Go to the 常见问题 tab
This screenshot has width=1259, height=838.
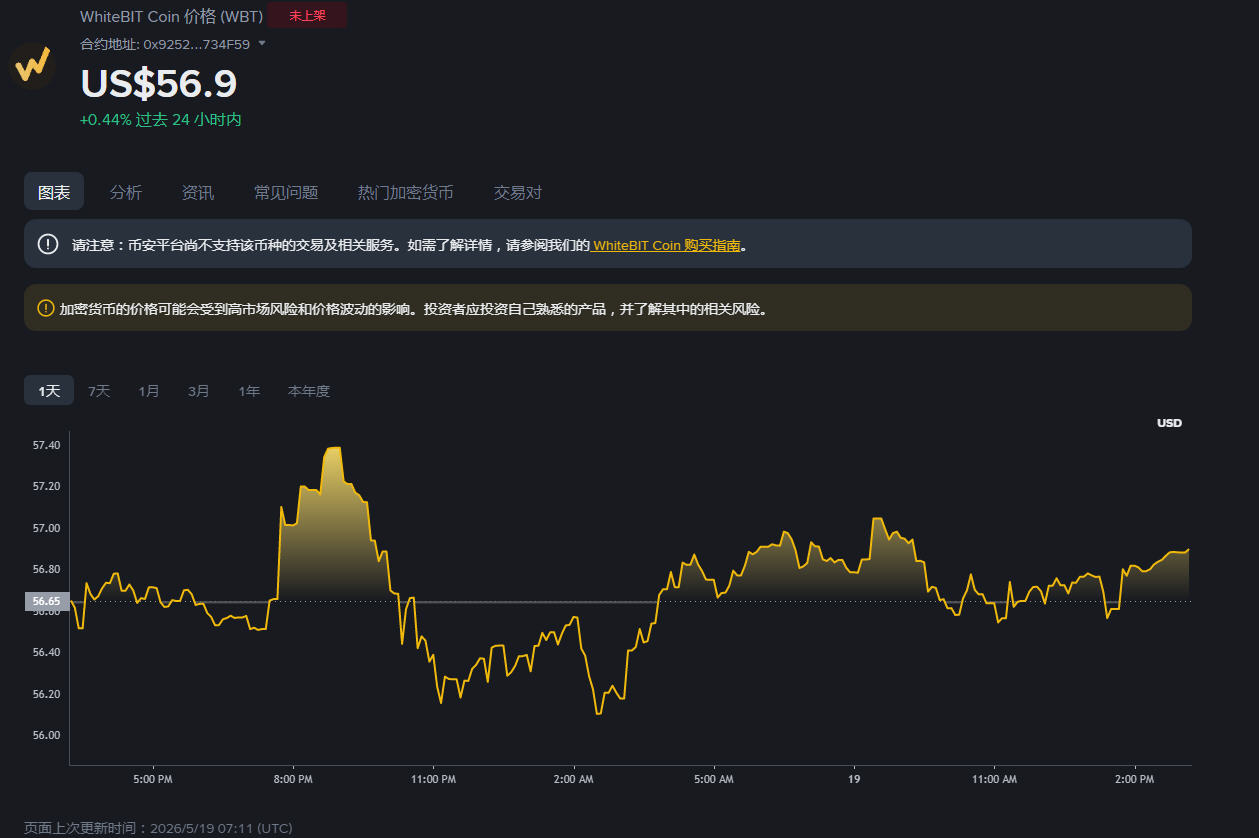point(286,192)
